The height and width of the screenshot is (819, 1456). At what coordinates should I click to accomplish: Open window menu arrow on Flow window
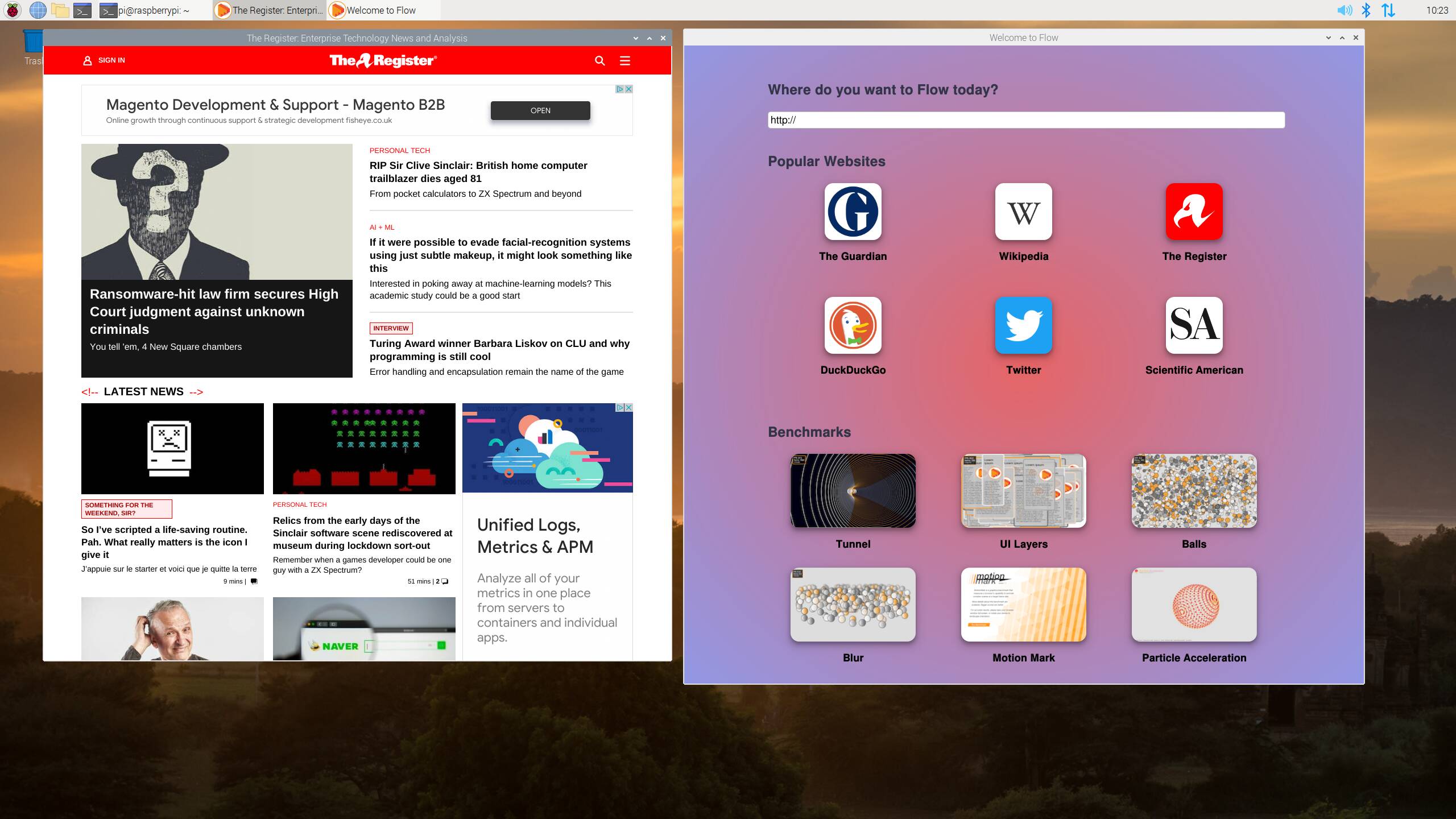pos(1328,38)
